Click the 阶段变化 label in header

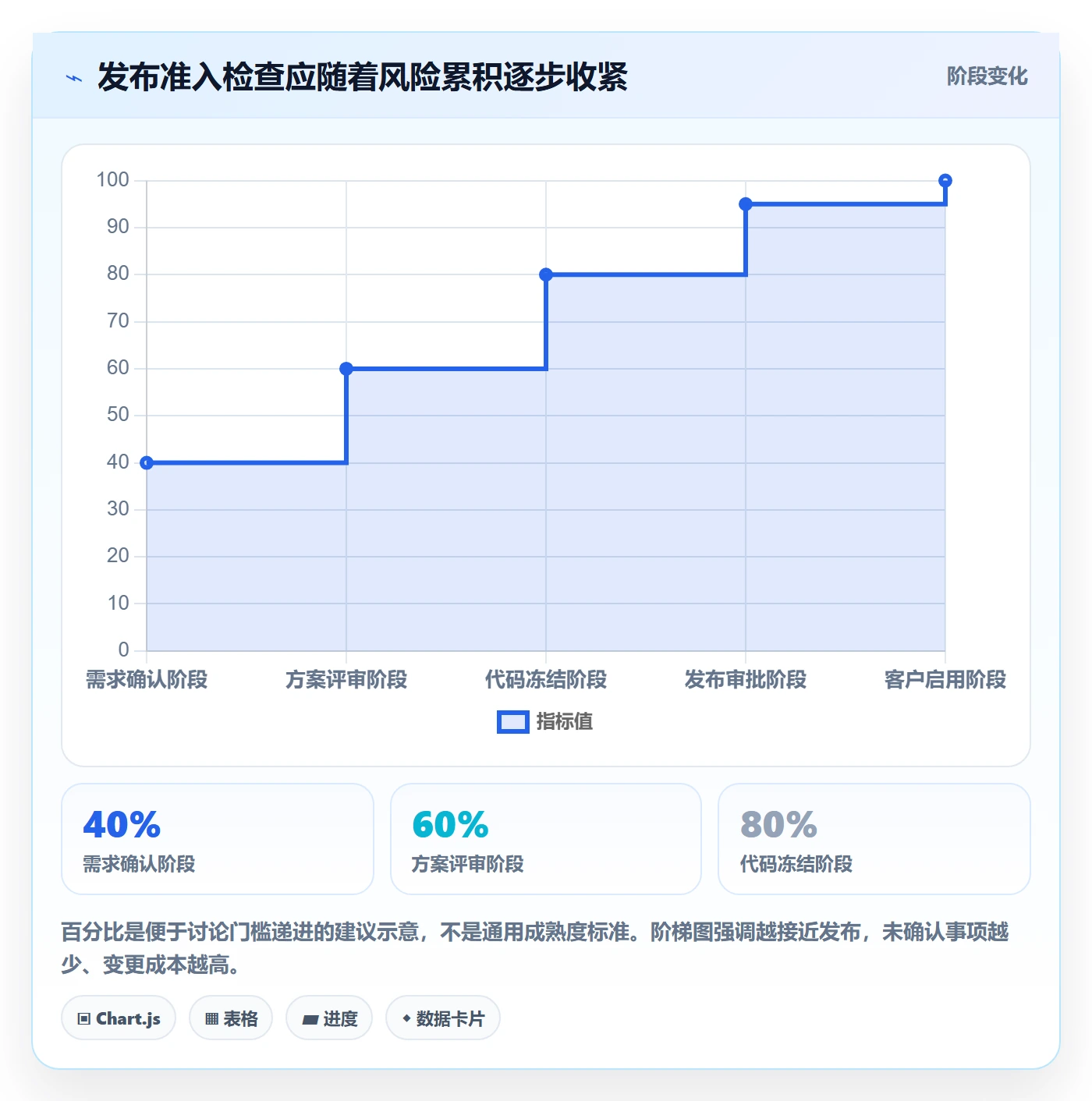point(987,76)
